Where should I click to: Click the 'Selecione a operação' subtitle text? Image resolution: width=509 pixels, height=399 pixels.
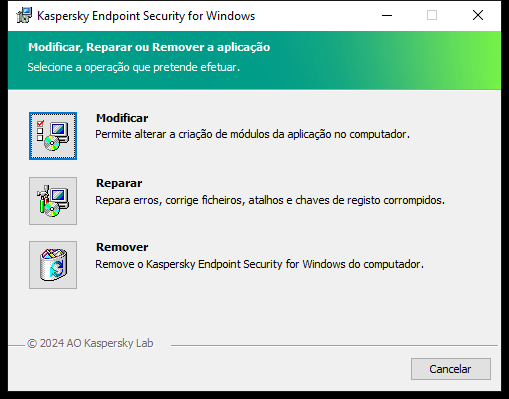coord(134,67)
